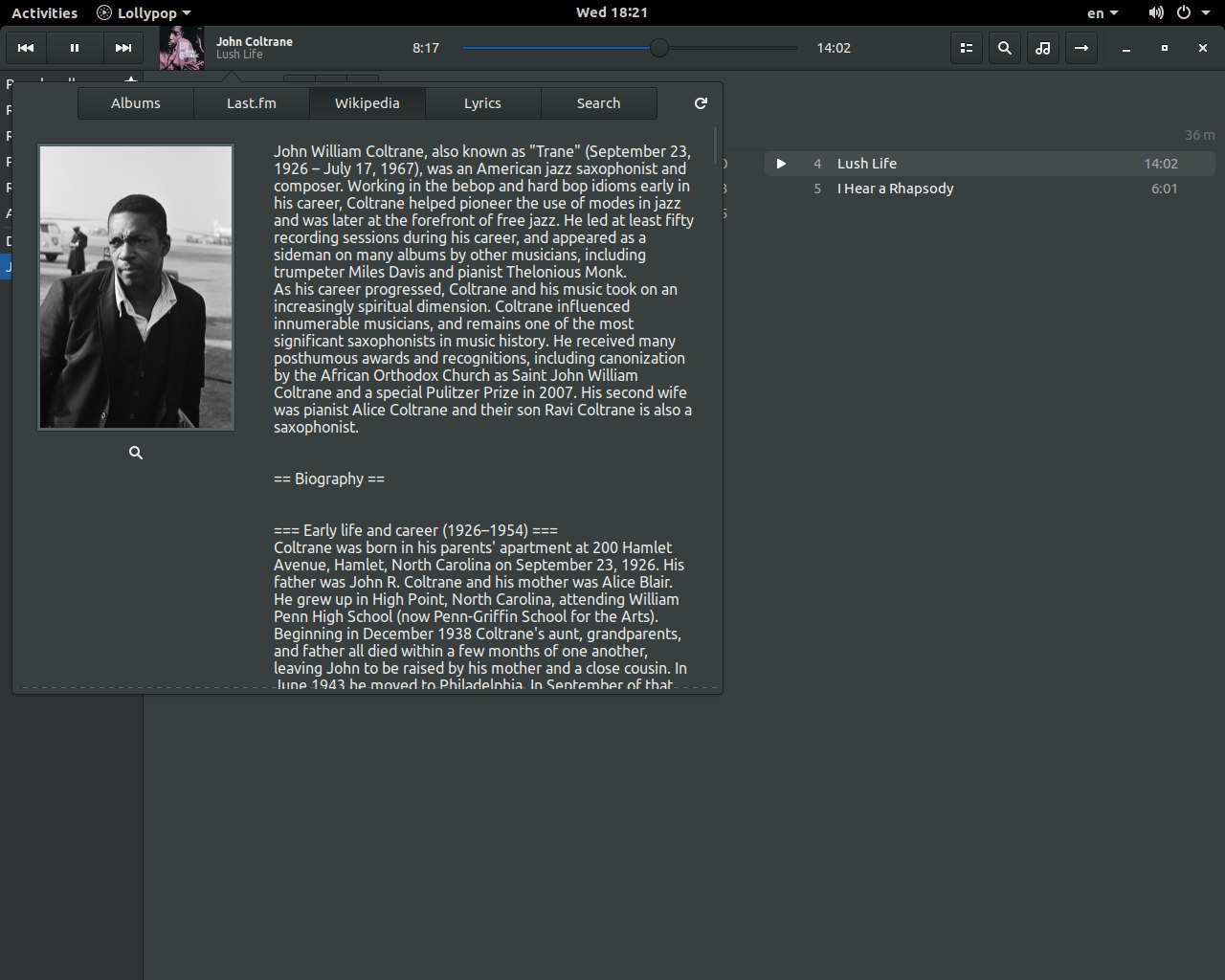Image resolution: width=1225 pixels, height=980 pixels.
Task: Open the Activities overview
Action: coord(44,12)
